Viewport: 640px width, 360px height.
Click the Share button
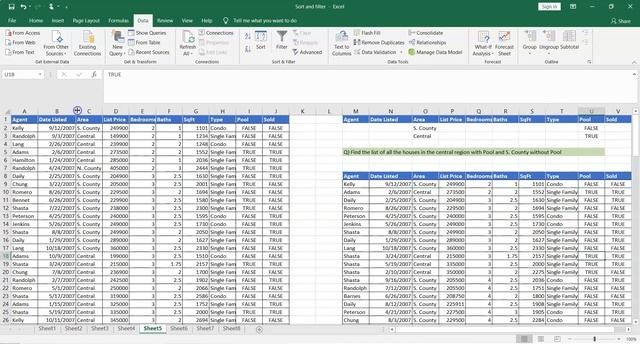point(620,21)
